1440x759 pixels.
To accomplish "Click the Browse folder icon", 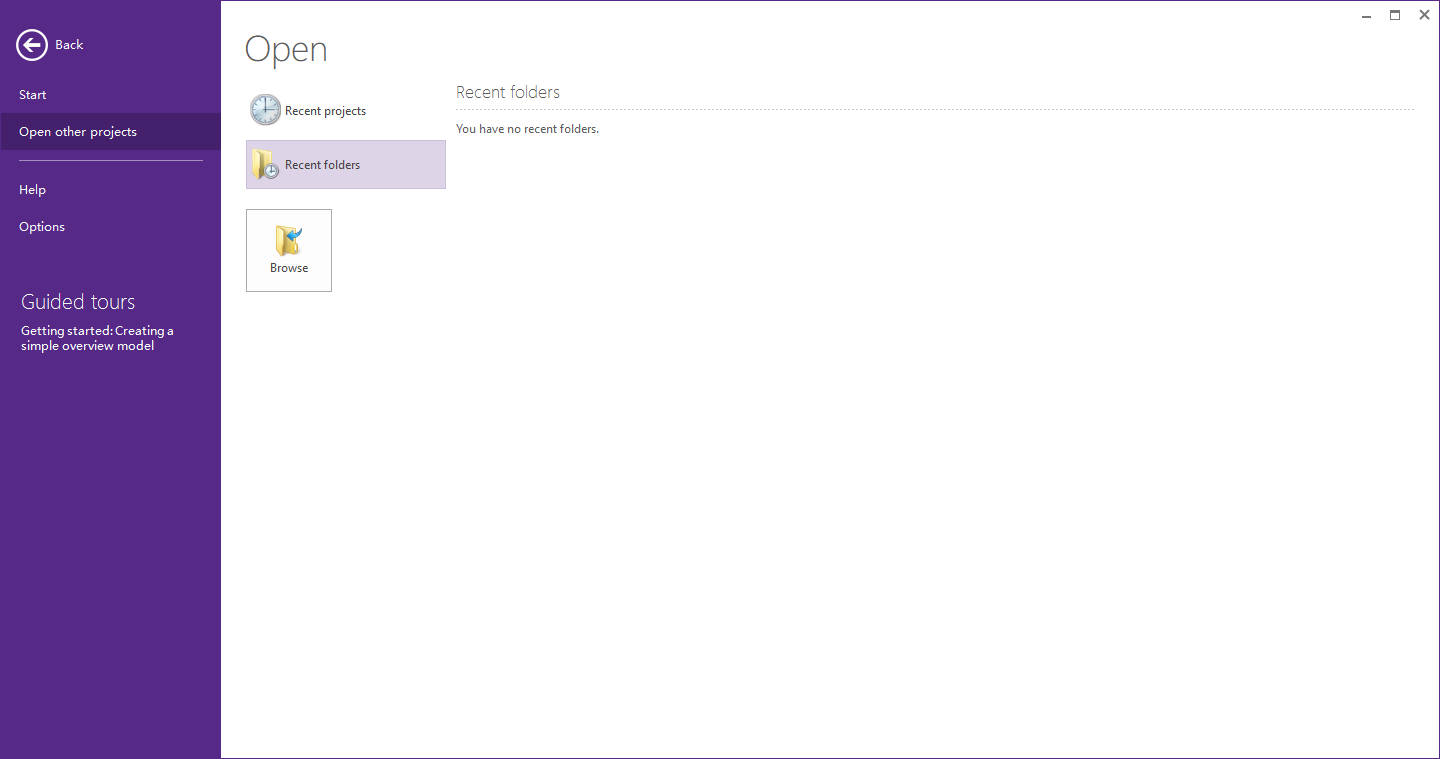I will pyautogui.click(x=289, y=241).
